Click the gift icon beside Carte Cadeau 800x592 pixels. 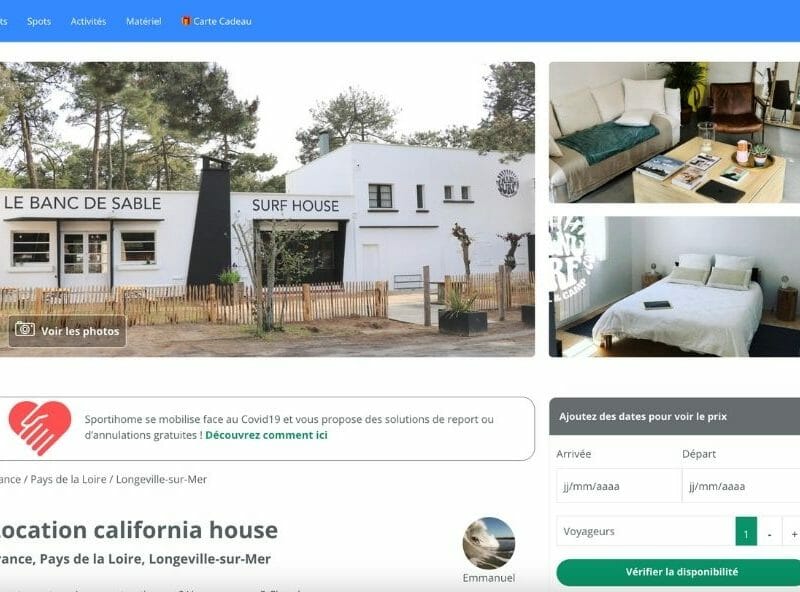tap(186, 21)
